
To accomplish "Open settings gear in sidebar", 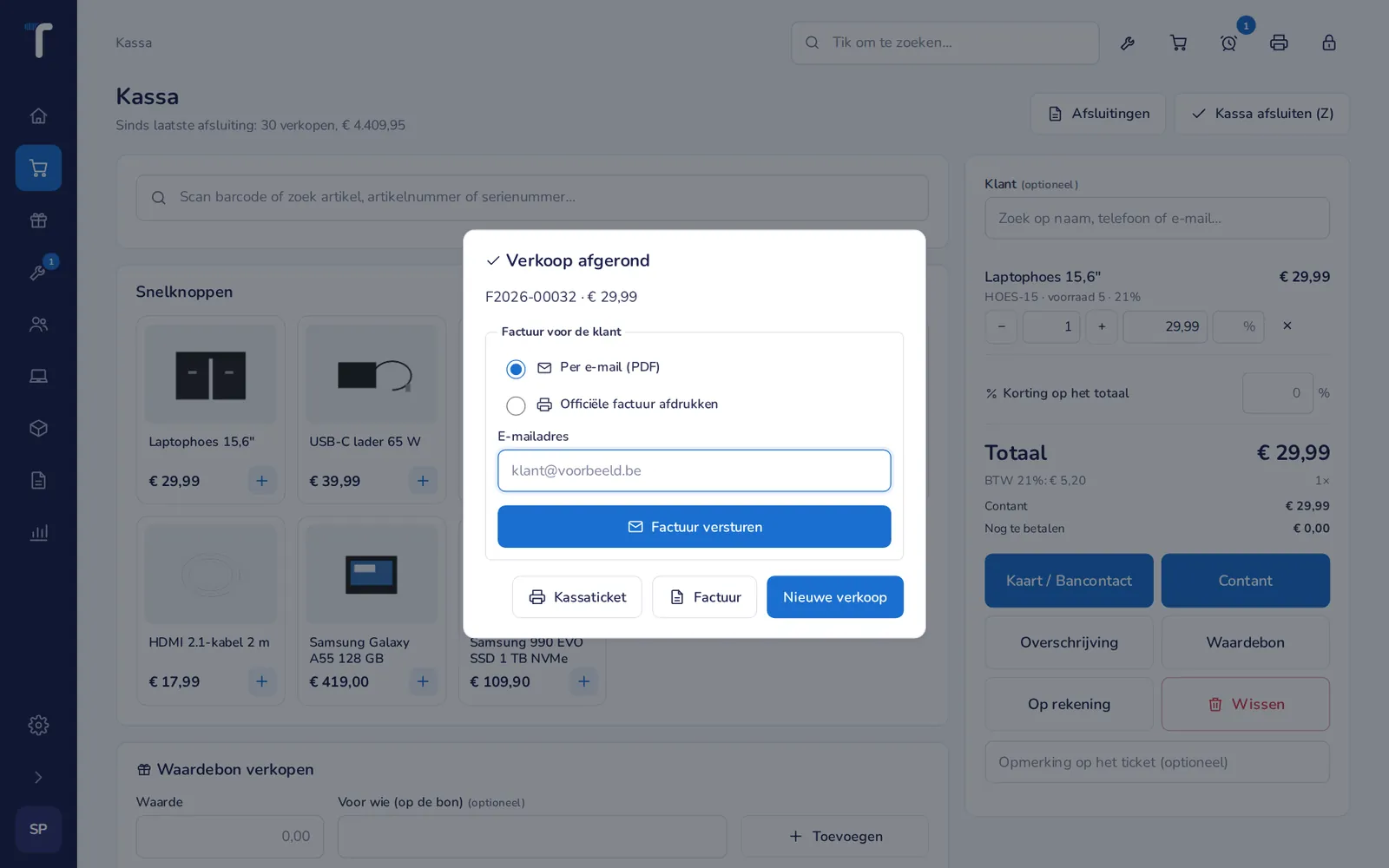I will point(38,725).
